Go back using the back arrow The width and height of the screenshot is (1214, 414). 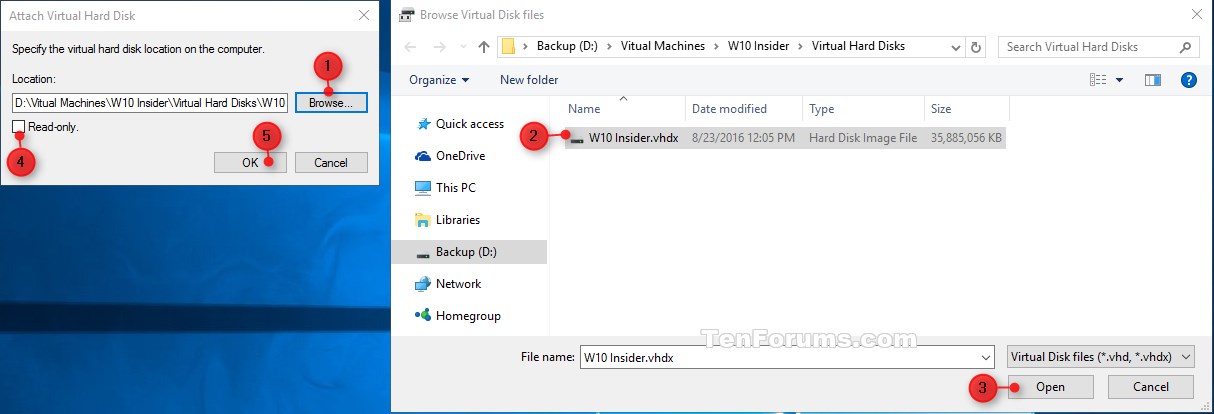tap(412, 47)
